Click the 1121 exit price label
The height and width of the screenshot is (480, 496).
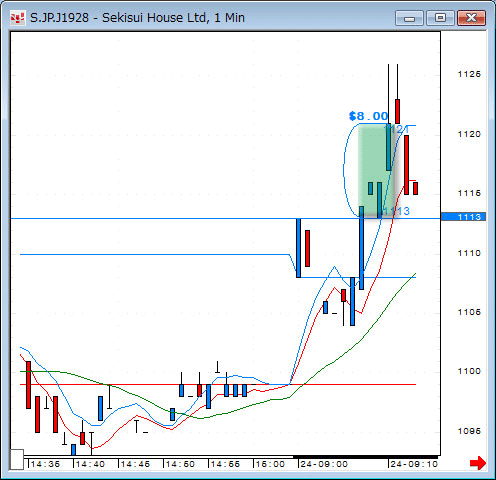click(x=398, y=129)
